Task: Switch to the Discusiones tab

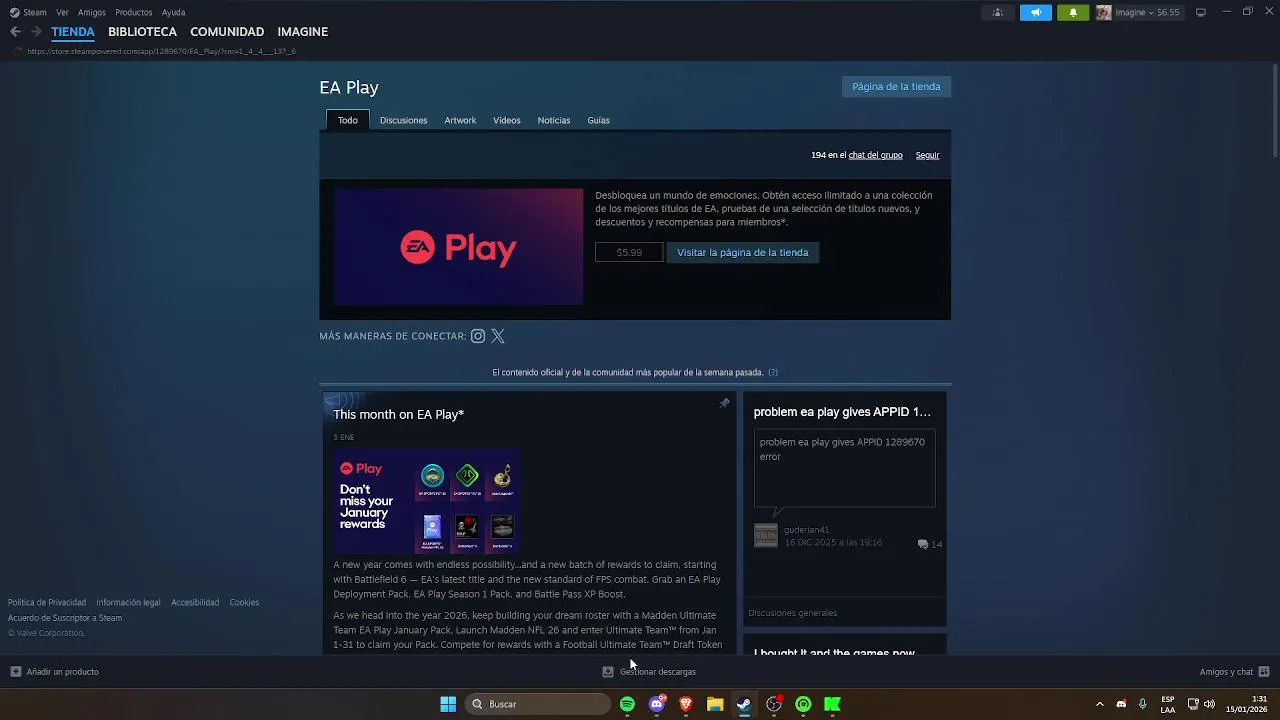Action: (x=403, y=120)
